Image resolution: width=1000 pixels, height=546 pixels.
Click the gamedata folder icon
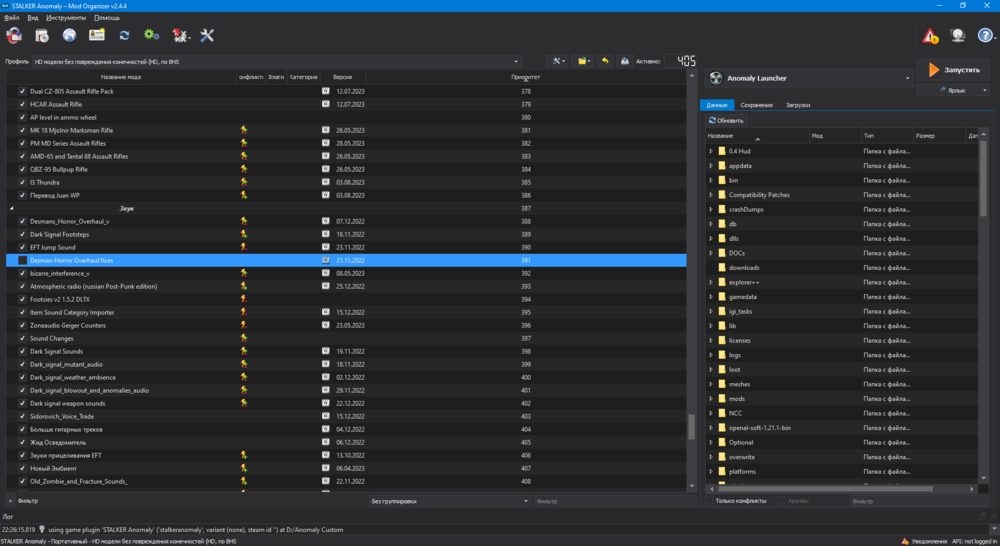pyautogui.click(x=722, y=297)
